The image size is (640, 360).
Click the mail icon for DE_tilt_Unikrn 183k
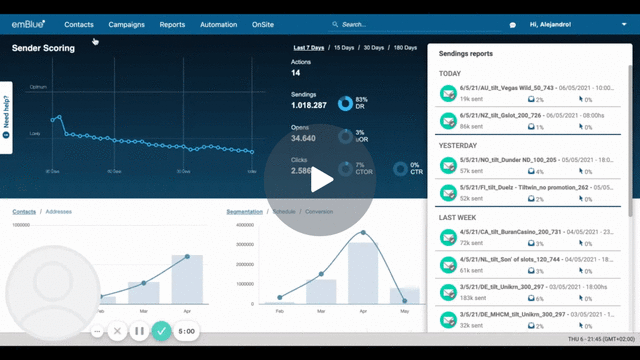pos(448,293)
